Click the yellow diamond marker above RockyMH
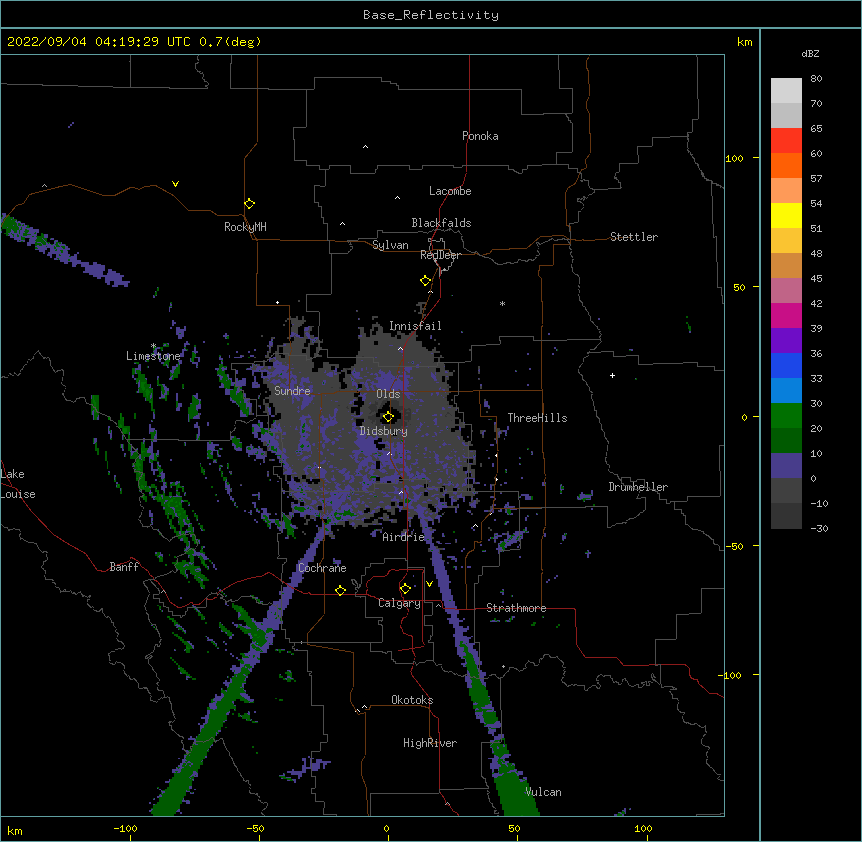 pos(249,204)
